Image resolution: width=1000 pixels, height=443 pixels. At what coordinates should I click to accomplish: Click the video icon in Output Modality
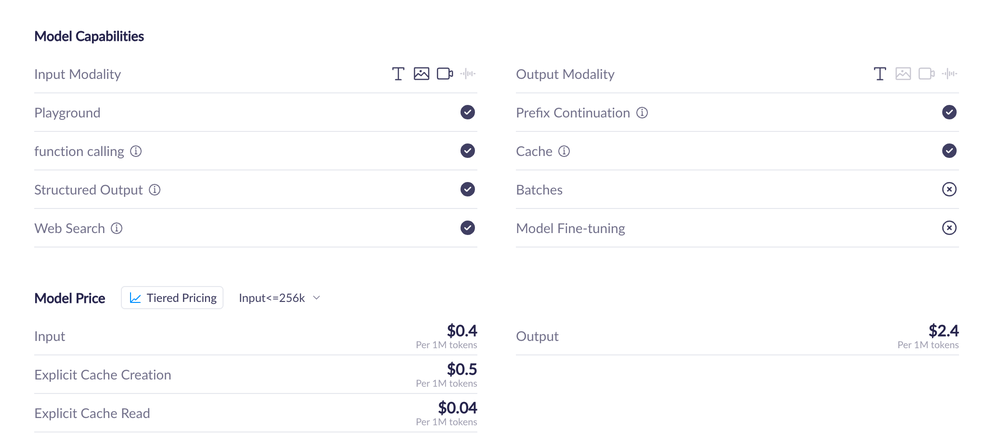[927, 74]
